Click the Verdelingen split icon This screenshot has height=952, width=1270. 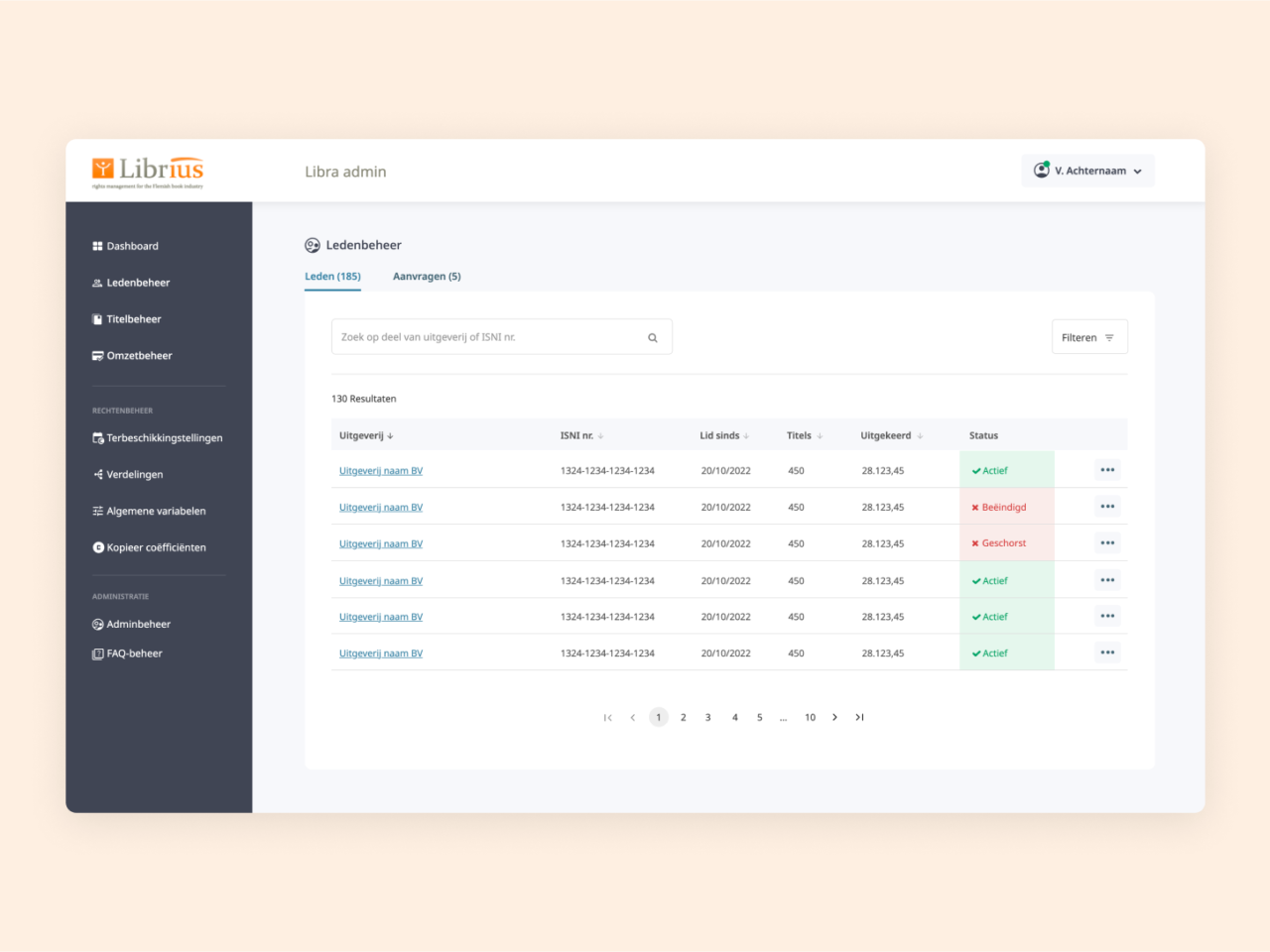(x=96, y=474)
